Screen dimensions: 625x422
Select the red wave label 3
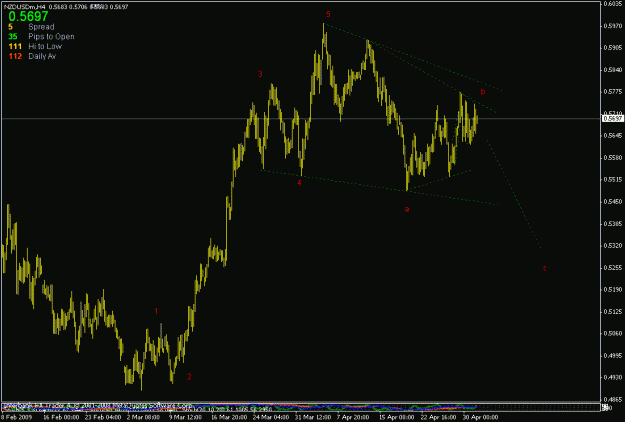point(260,74)
